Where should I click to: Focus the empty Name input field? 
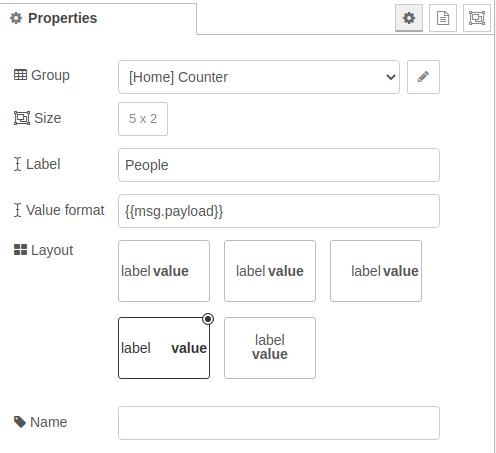click(279, 423)
